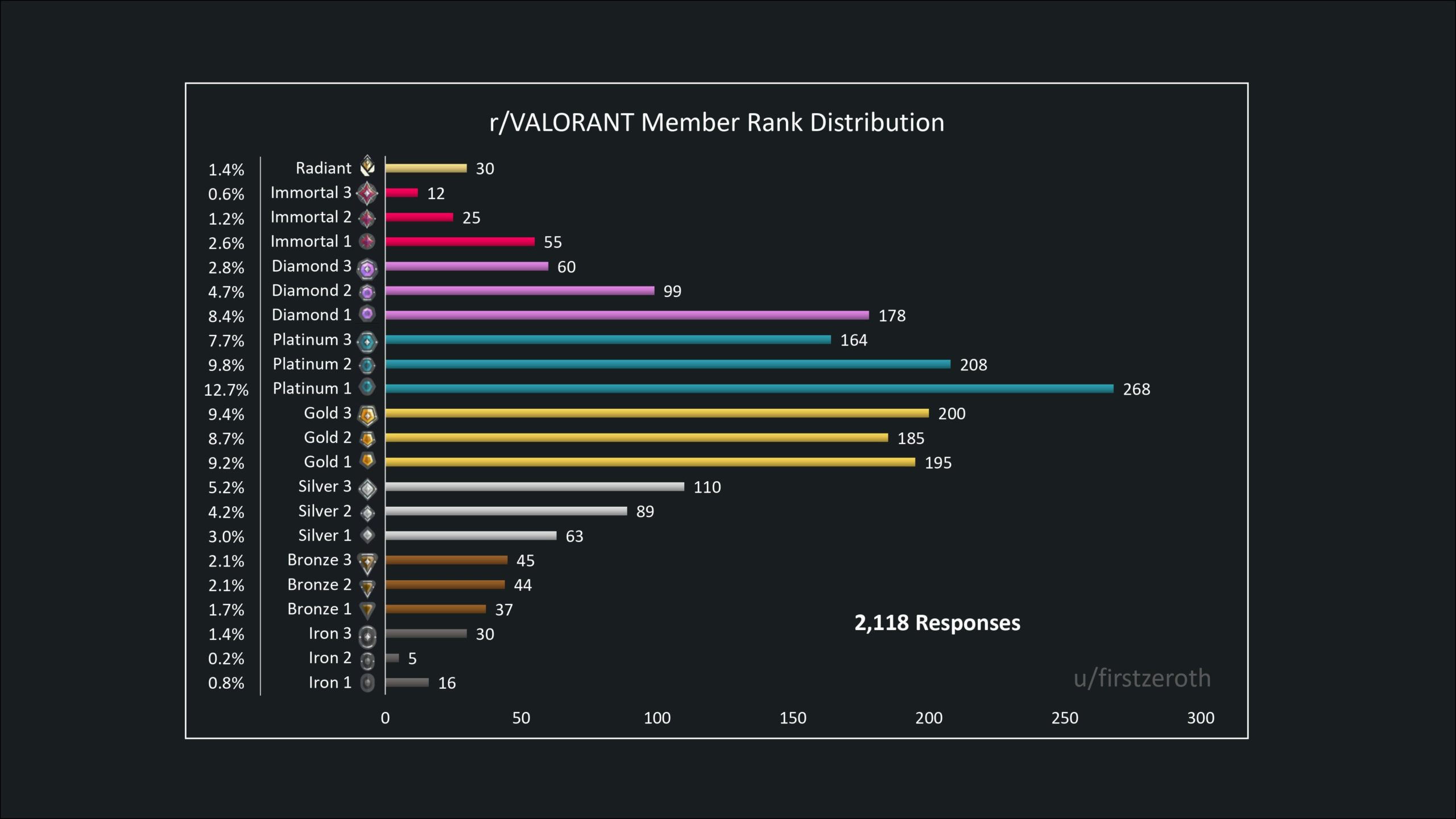Click the Gold 2 rank icon
Image resolution: width=1456 pixels, height=819 pixels.
pos(367,439)
